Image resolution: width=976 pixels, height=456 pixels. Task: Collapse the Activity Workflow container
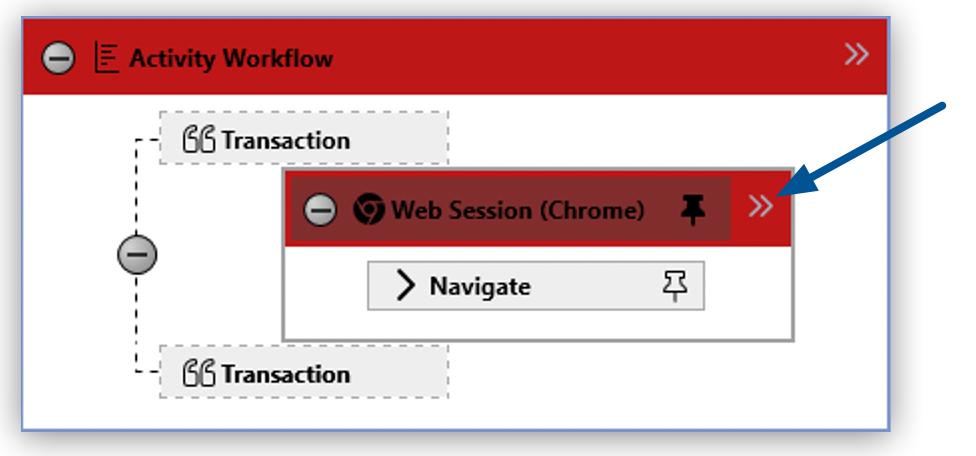click(x=57, y=58)
